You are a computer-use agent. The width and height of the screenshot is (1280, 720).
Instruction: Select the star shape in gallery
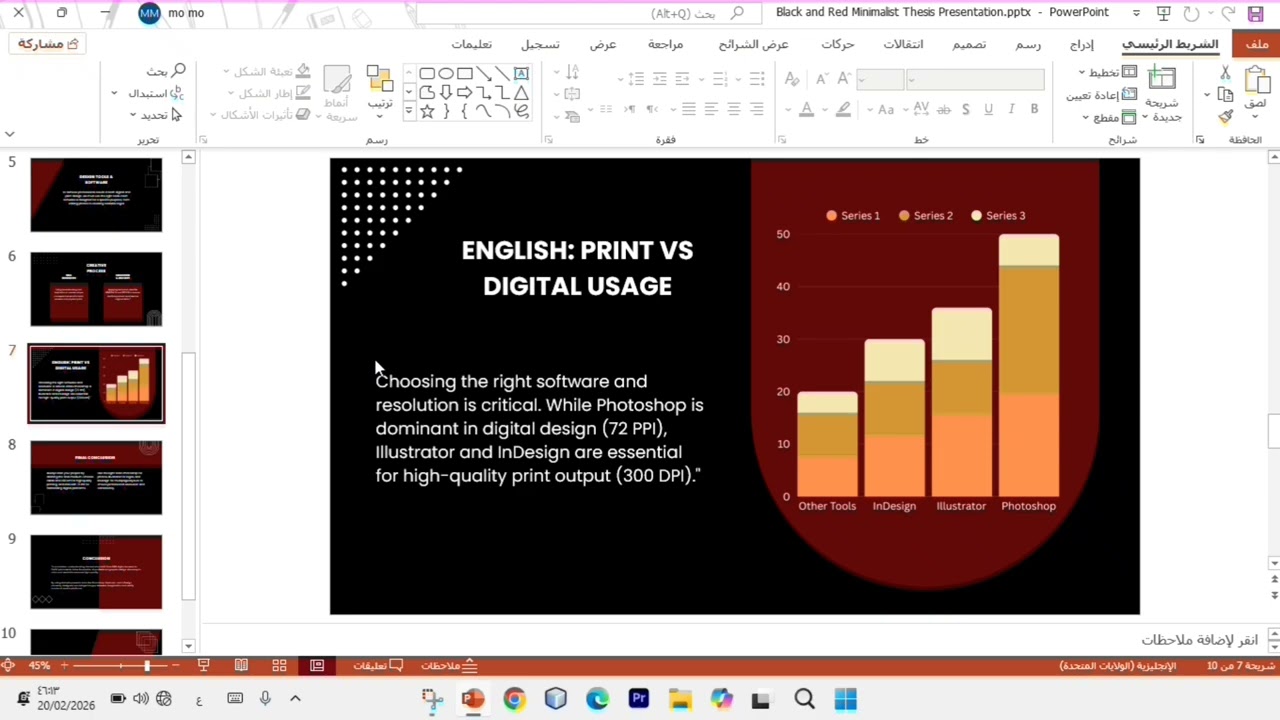427,112
